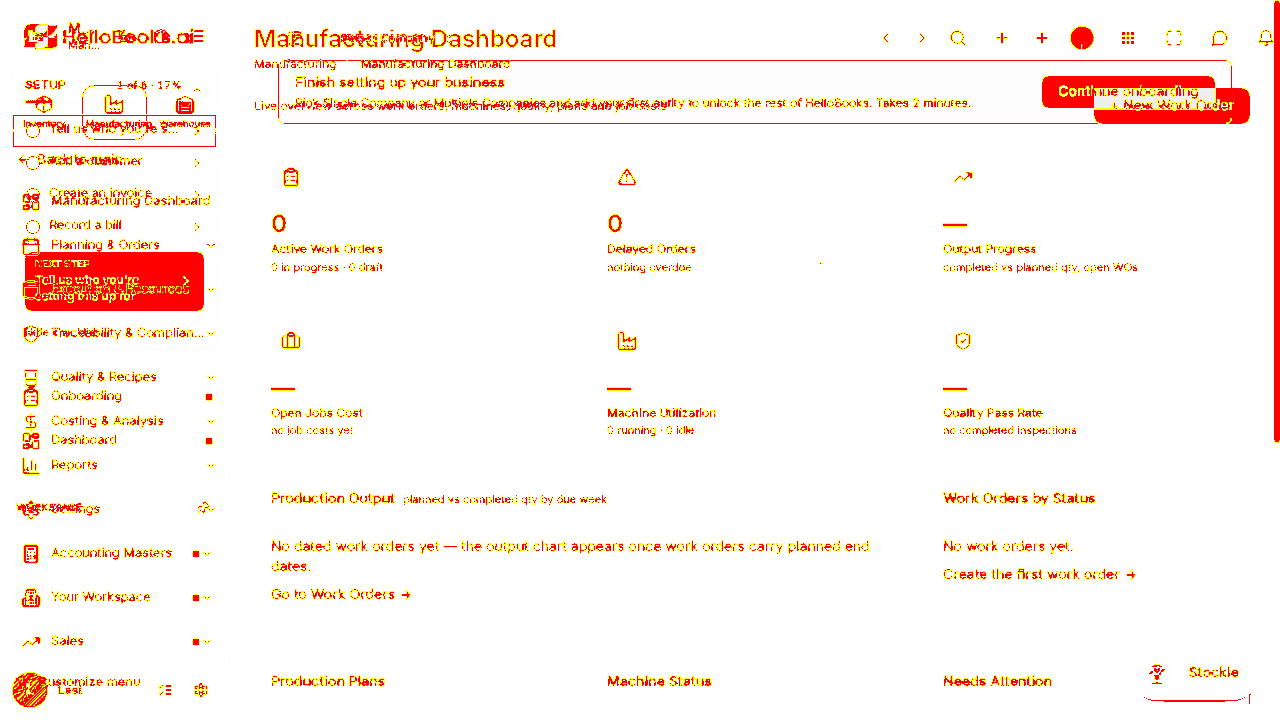Screen dimensions: 1280x720
Task: Check the Record a bill step circle
Action: [32, 227]
